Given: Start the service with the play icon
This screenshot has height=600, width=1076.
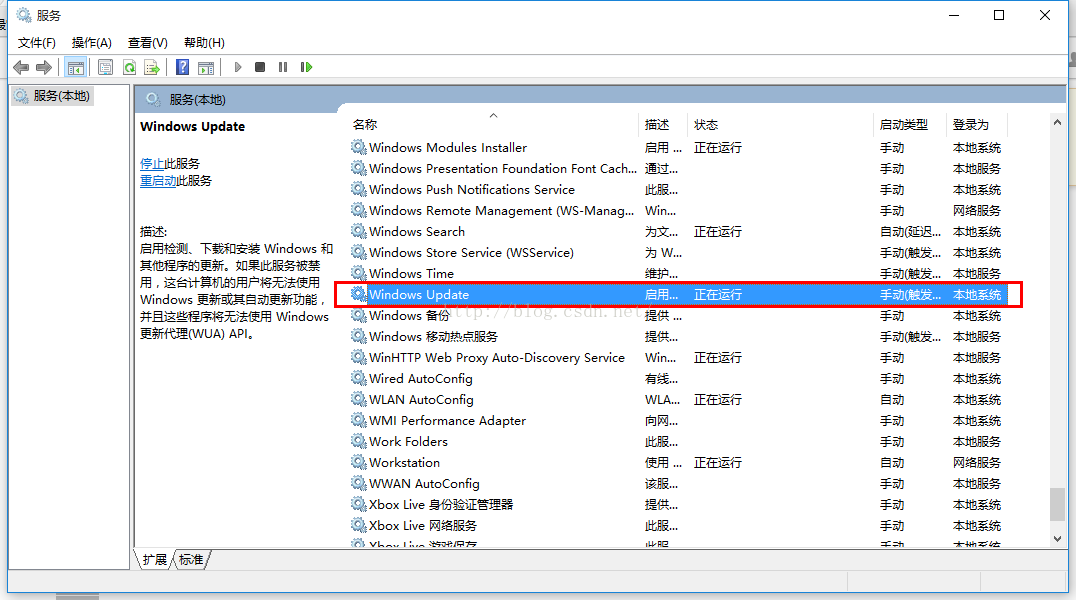Looking at the screenshot, I should pyautogui.click(x=238, y=67).
